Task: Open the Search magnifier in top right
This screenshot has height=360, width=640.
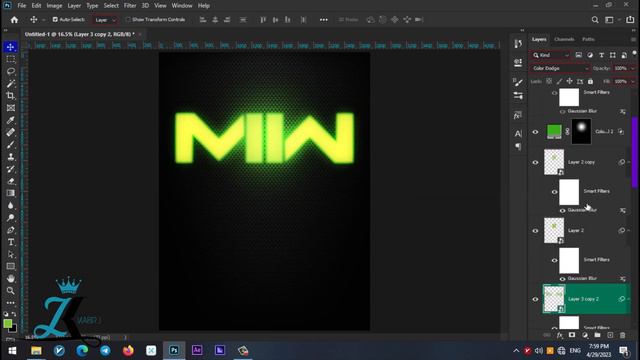Action: [595, 20]
